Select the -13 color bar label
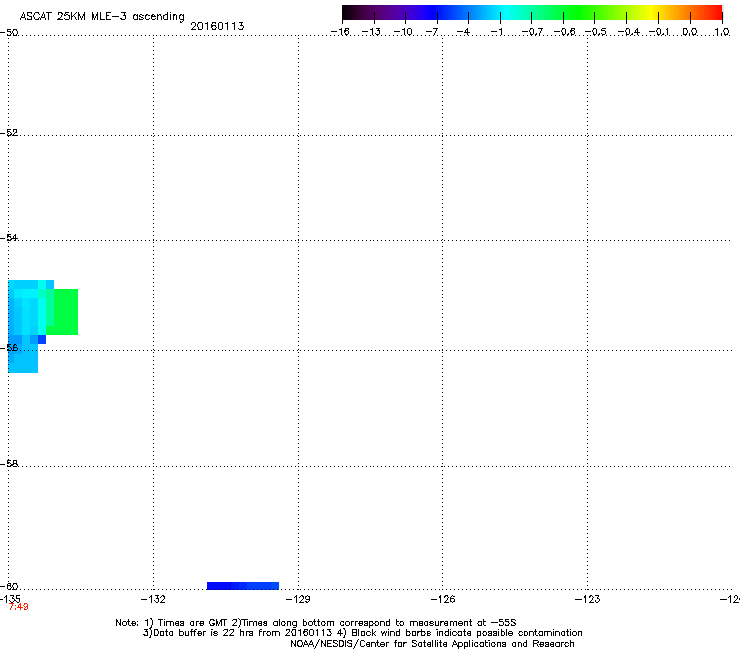The width and height of the screenshot is (740, 650). [x=371, y=32]
